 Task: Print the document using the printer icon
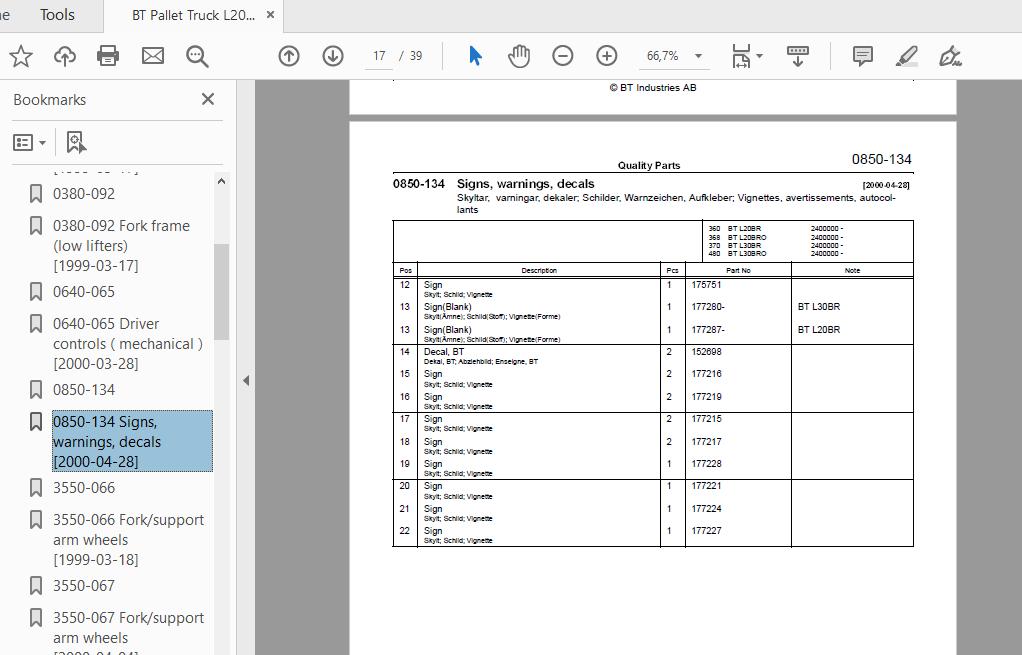tap(108, 56)
